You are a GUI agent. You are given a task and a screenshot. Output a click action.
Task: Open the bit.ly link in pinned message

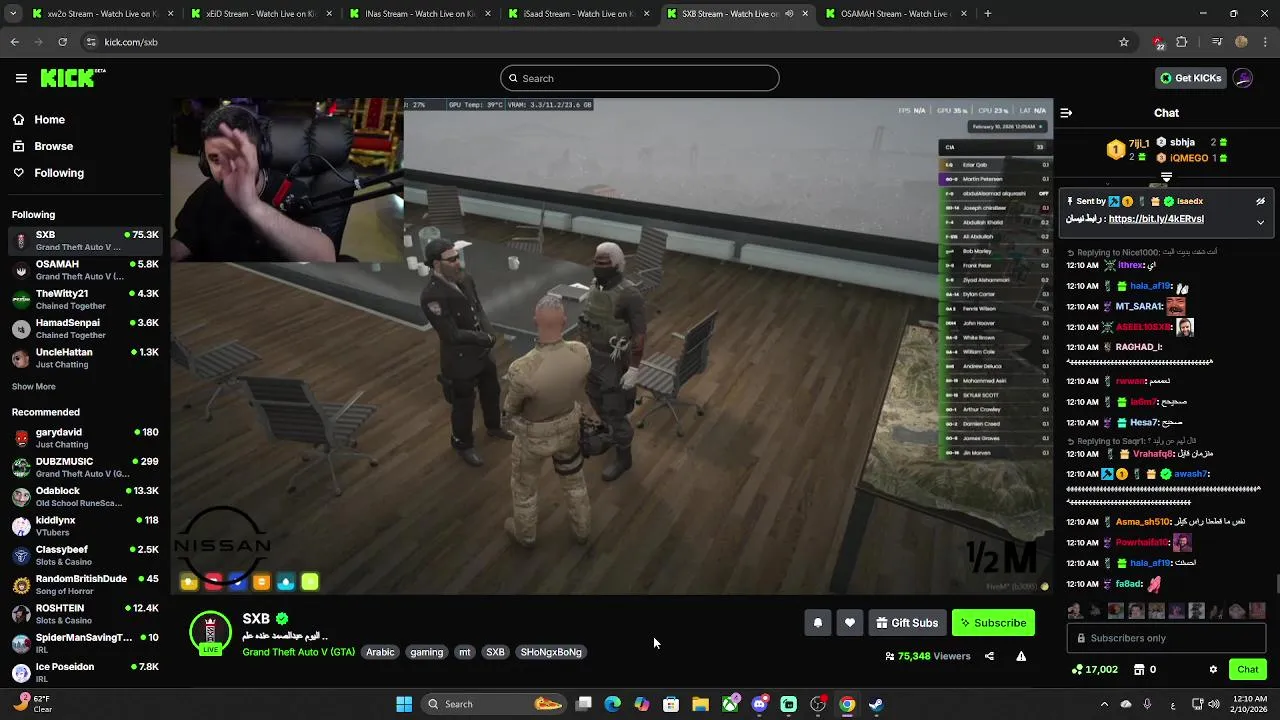(x=1156, y=219)
